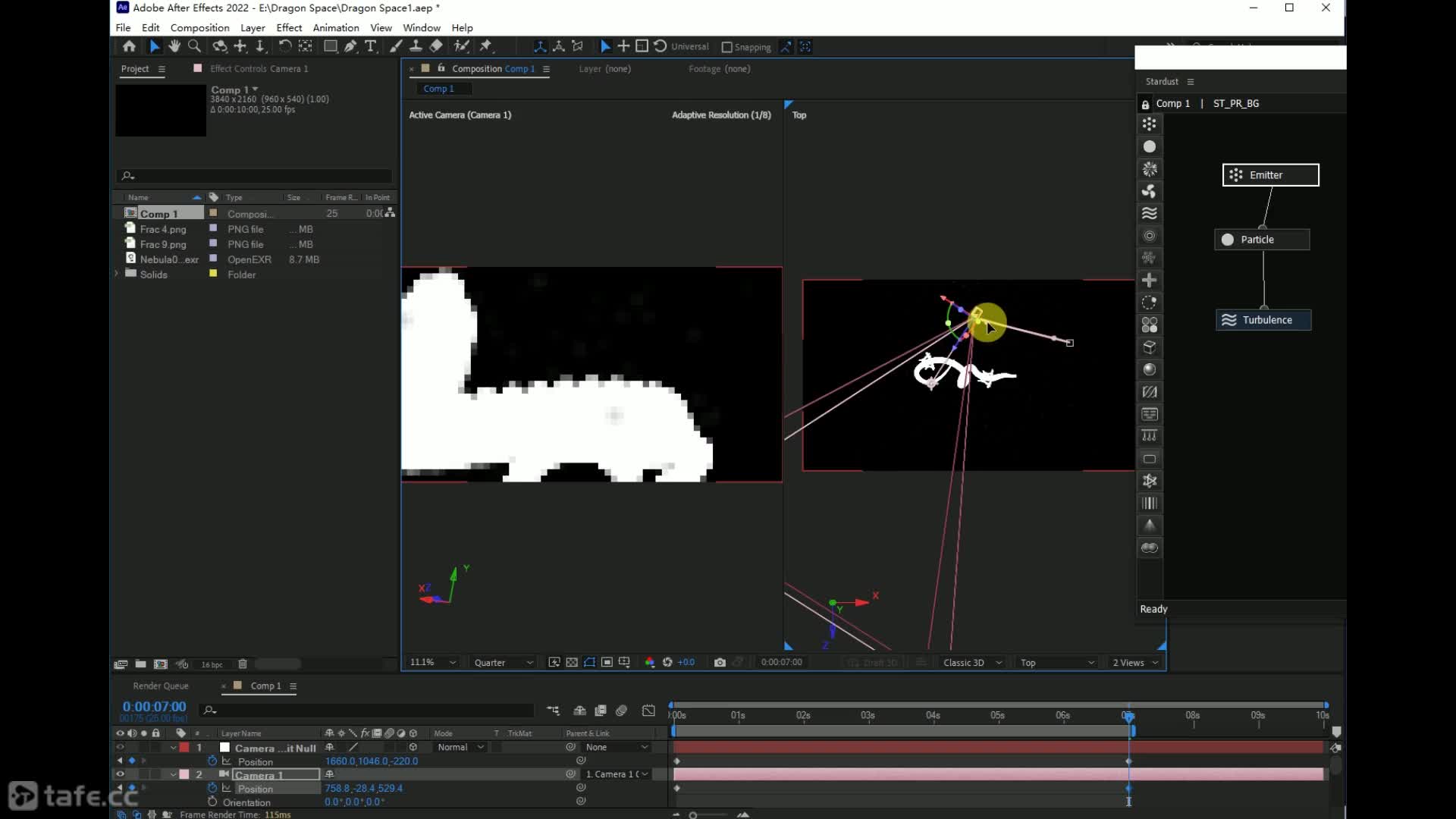Toggle composition viewer lock icon

pyautogui.click(x=441, y=68)
